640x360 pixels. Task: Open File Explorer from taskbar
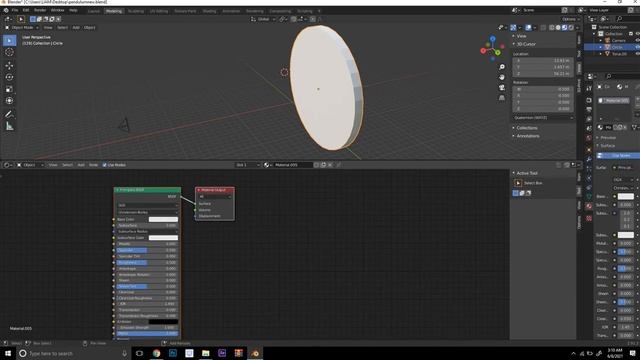(206, 353)
